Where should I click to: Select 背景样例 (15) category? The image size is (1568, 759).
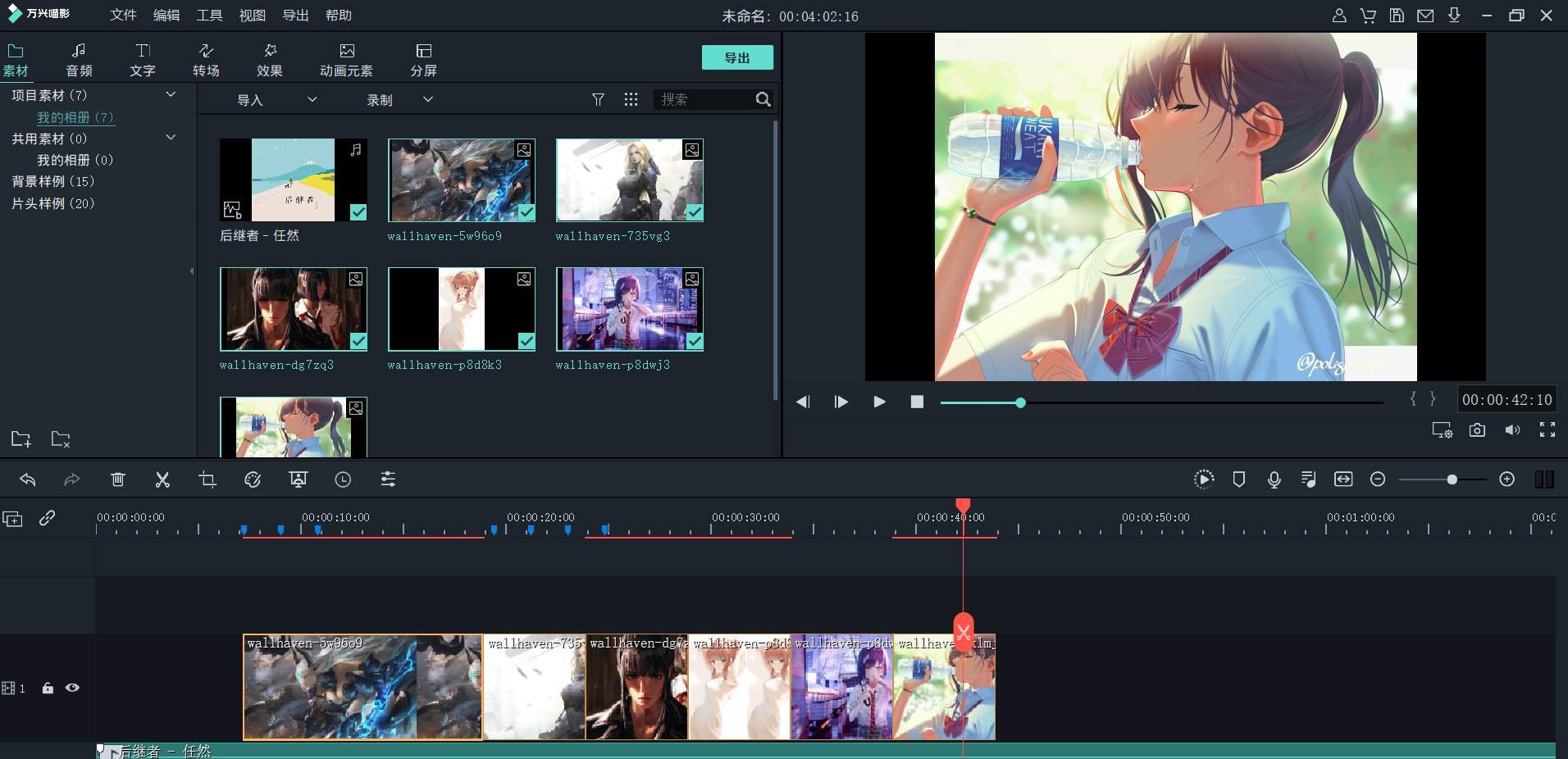click(x=53, y=181)
